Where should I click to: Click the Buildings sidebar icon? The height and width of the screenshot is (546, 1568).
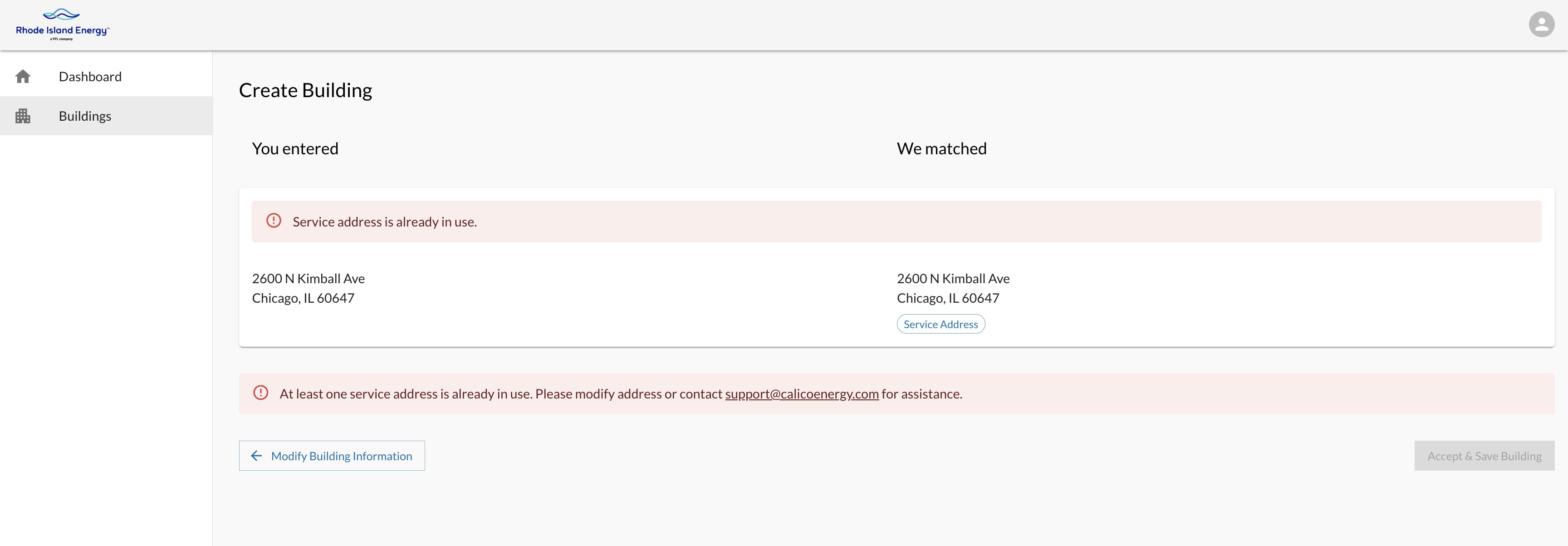(x=23, y=116)
